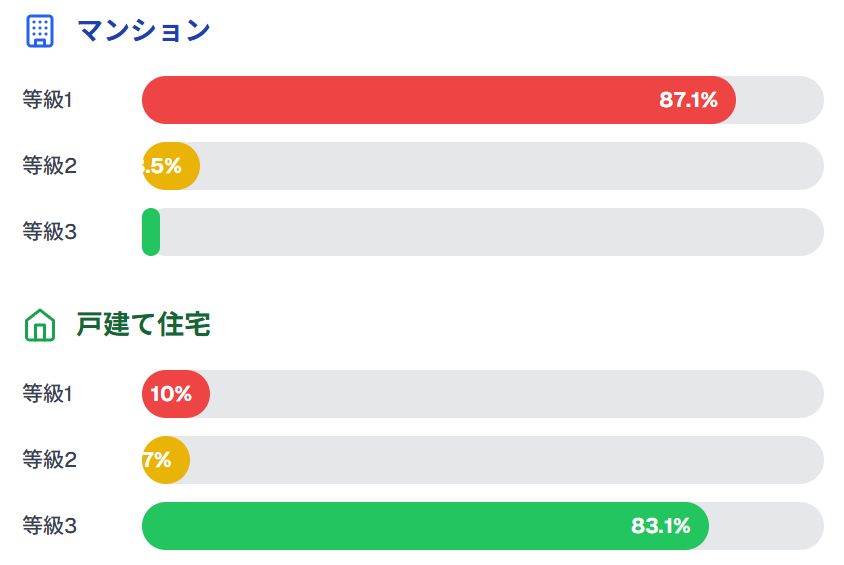The image size is (844, 565).
Task: Click the マンション section heading
Action: pos(143,31)
